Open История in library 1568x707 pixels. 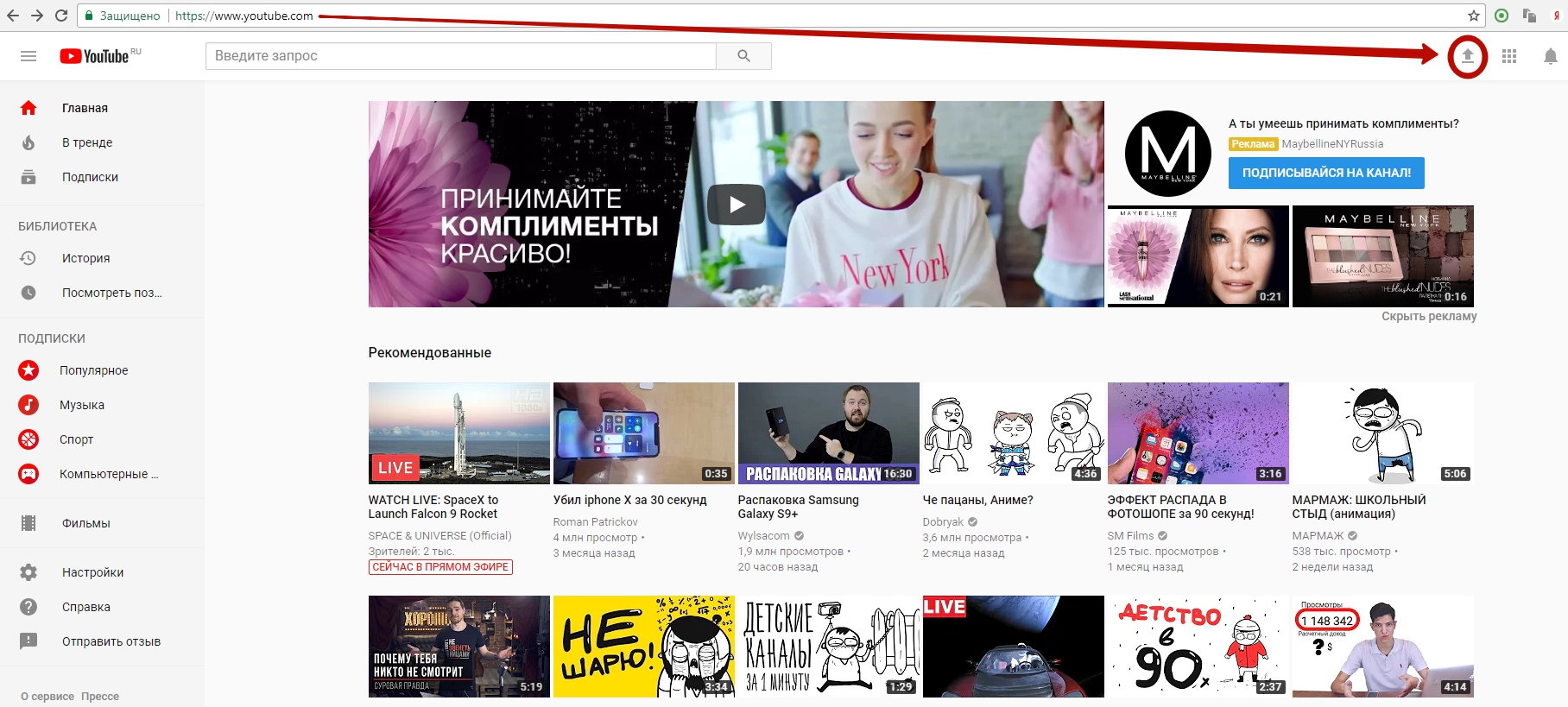85,258
